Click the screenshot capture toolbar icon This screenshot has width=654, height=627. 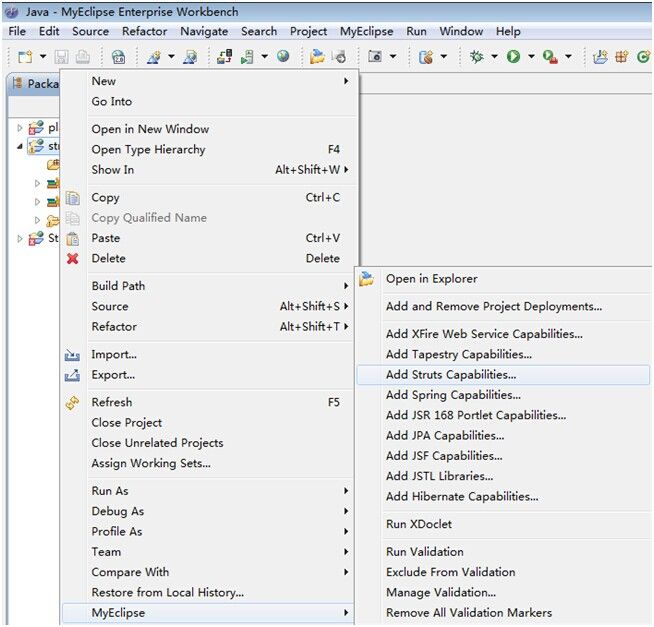pos(375,56)
